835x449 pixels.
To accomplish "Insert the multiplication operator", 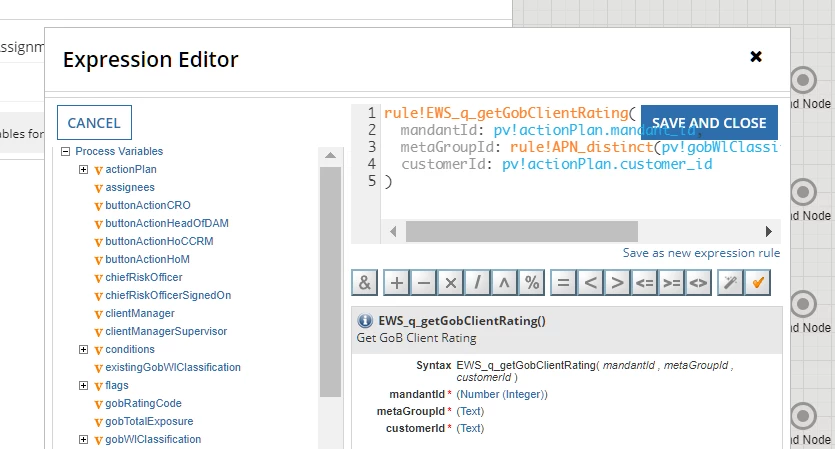I will pyautogui.click(x=451, y=282).
